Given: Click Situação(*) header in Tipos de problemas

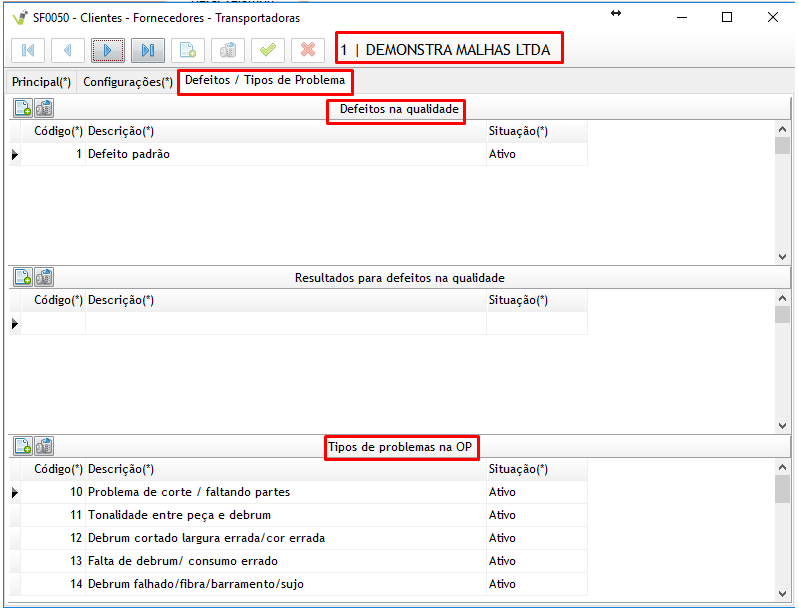Looking at the screenshot, I should (536, 469).
